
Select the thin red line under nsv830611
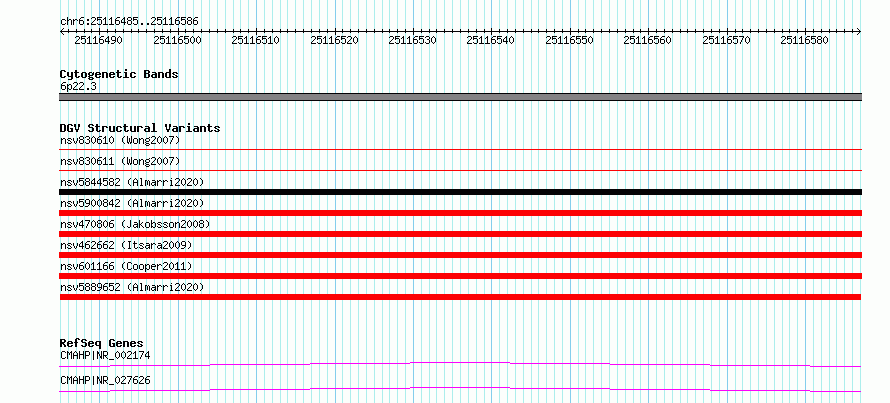tap(460, 170)
